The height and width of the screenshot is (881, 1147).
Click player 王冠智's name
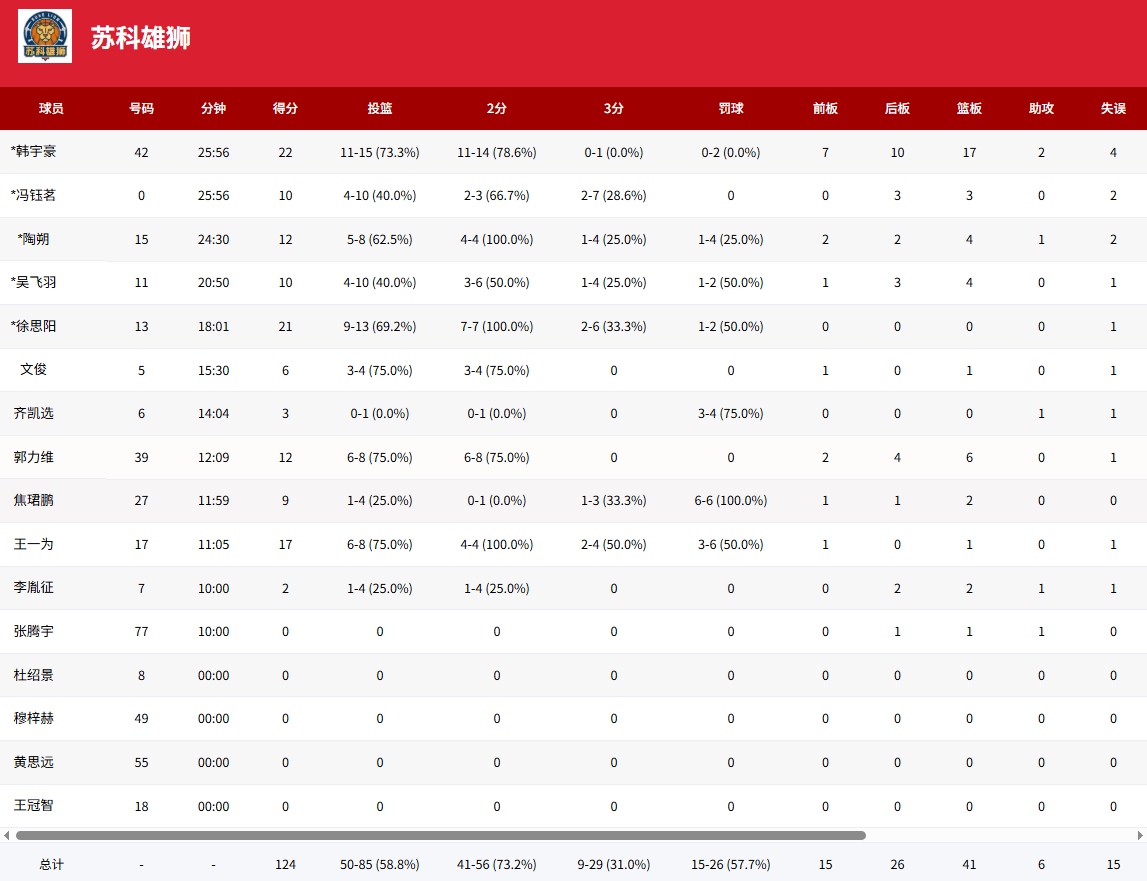34,806
